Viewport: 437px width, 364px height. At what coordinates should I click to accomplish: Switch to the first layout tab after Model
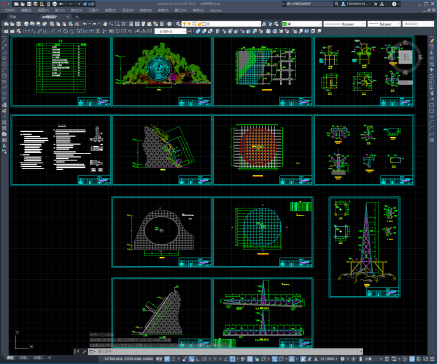[23, 358]
